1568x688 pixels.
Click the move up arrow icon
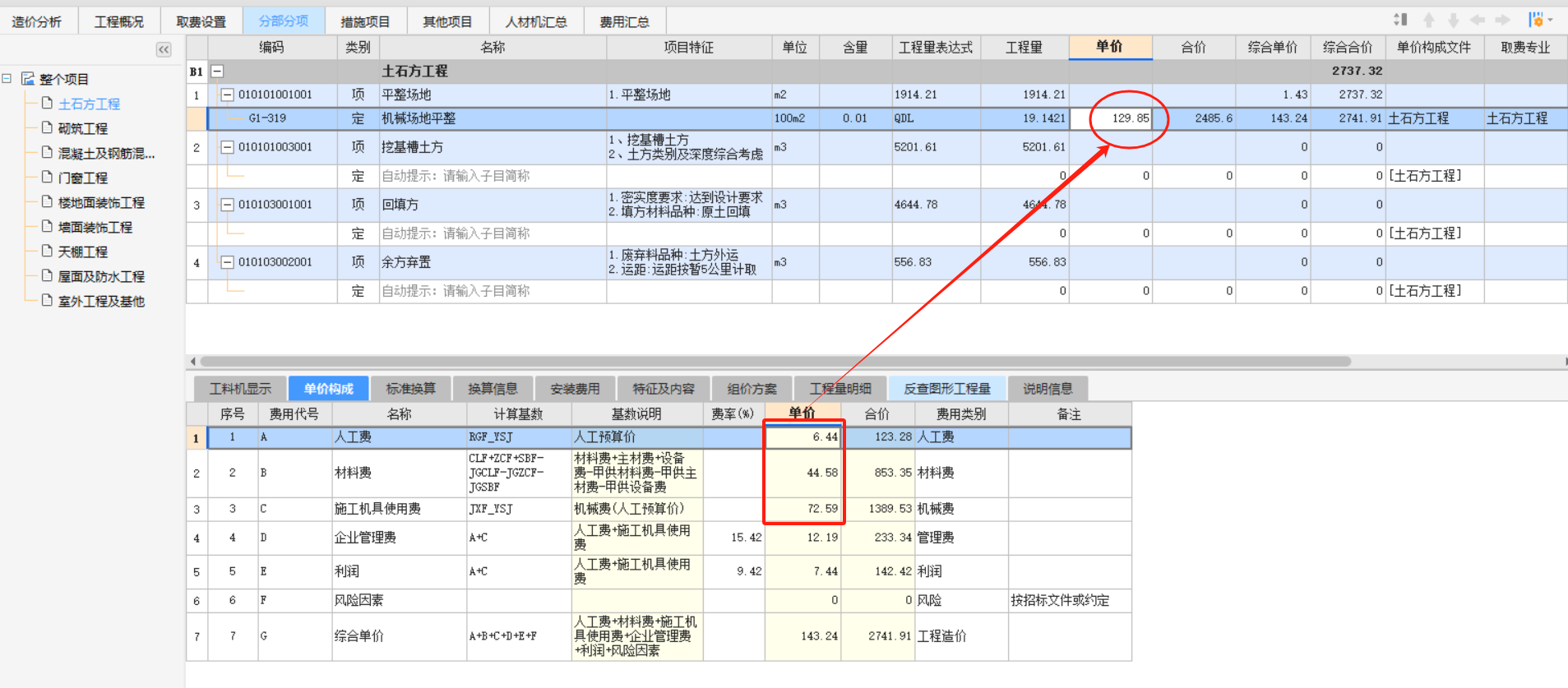tap(1429, 20)
